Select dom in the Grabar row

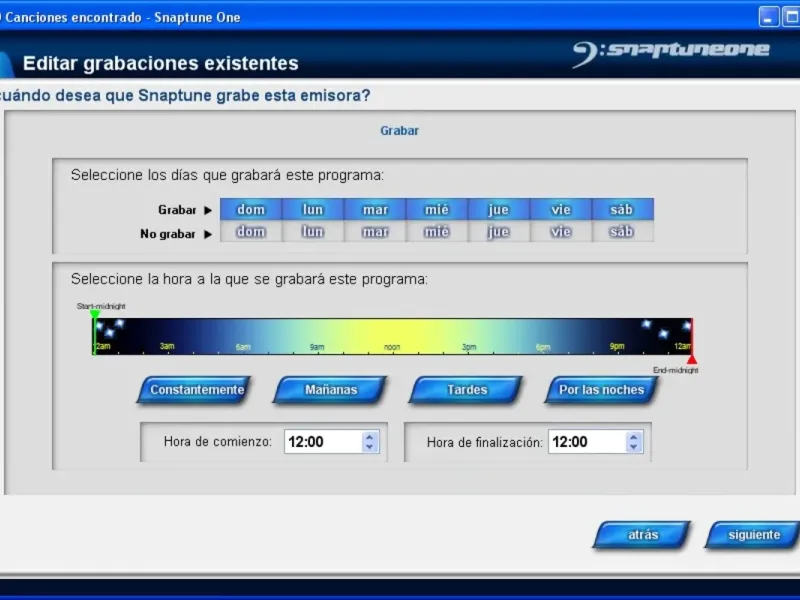coord(251,209)
